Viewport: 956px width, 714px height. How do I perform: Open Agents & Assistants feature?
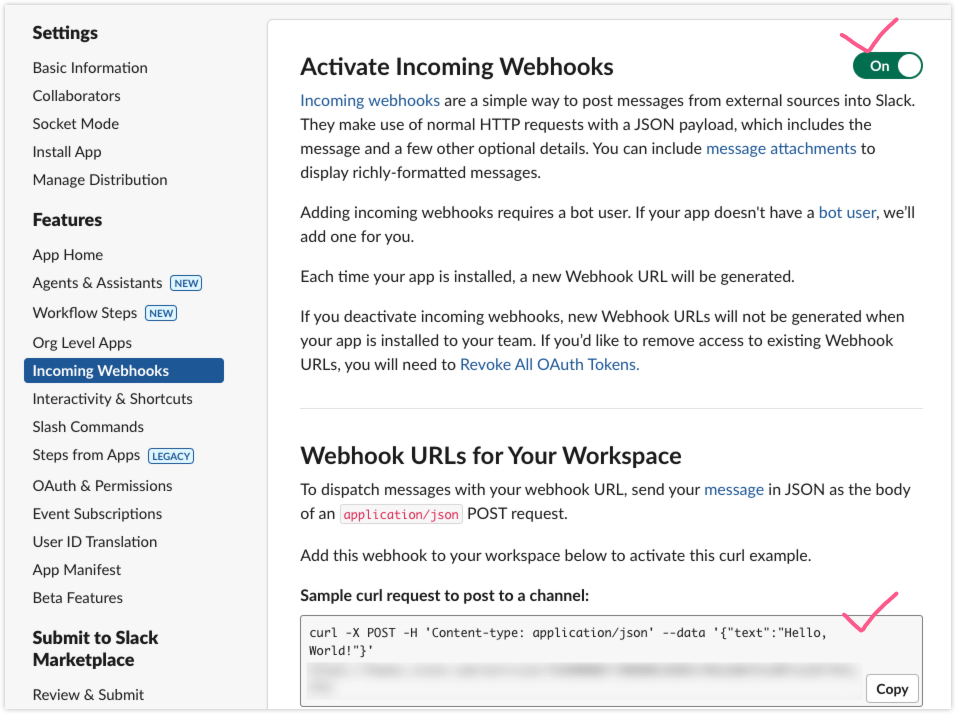click(x=98, y=283)
